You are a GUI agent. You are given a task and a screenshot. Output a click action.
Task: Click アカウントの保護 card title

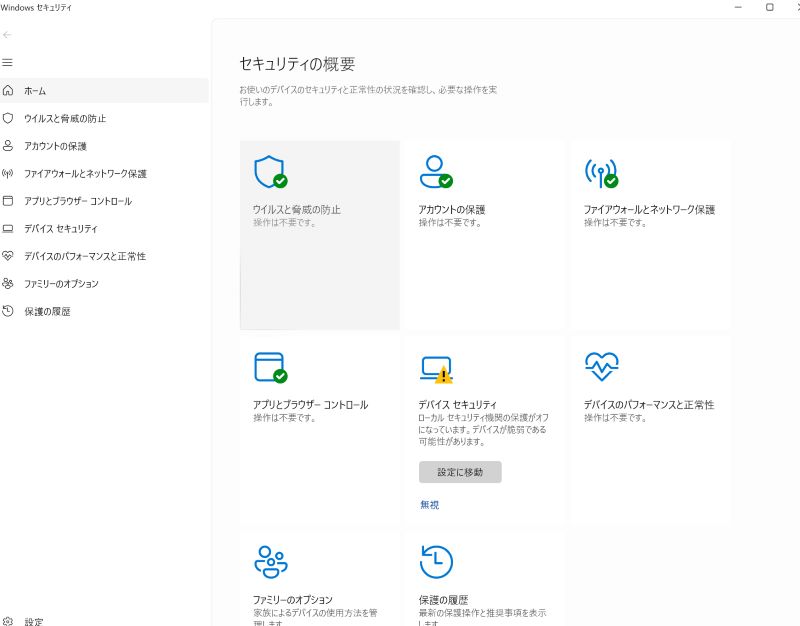452,209
